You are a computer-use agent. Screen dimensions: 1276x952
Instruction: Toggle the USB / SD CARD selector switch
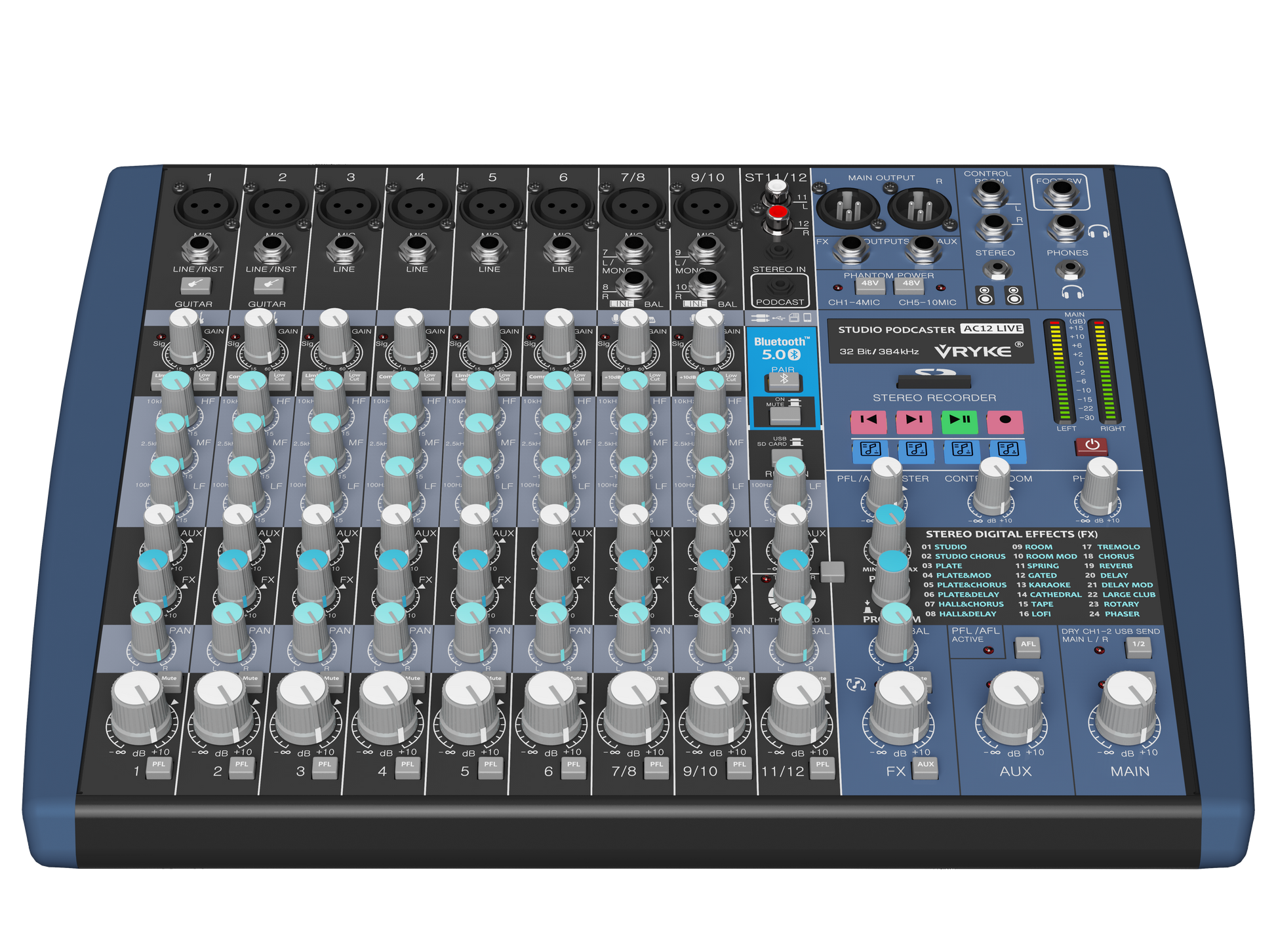787,454
